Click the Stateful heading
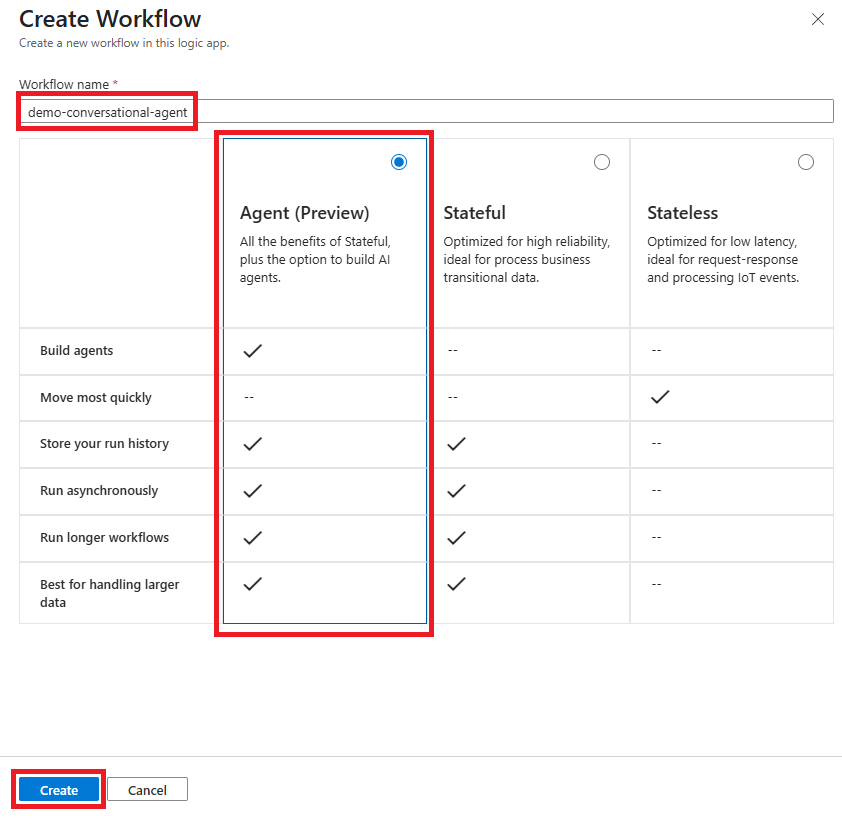842x837 pixels. click(475, 213)
